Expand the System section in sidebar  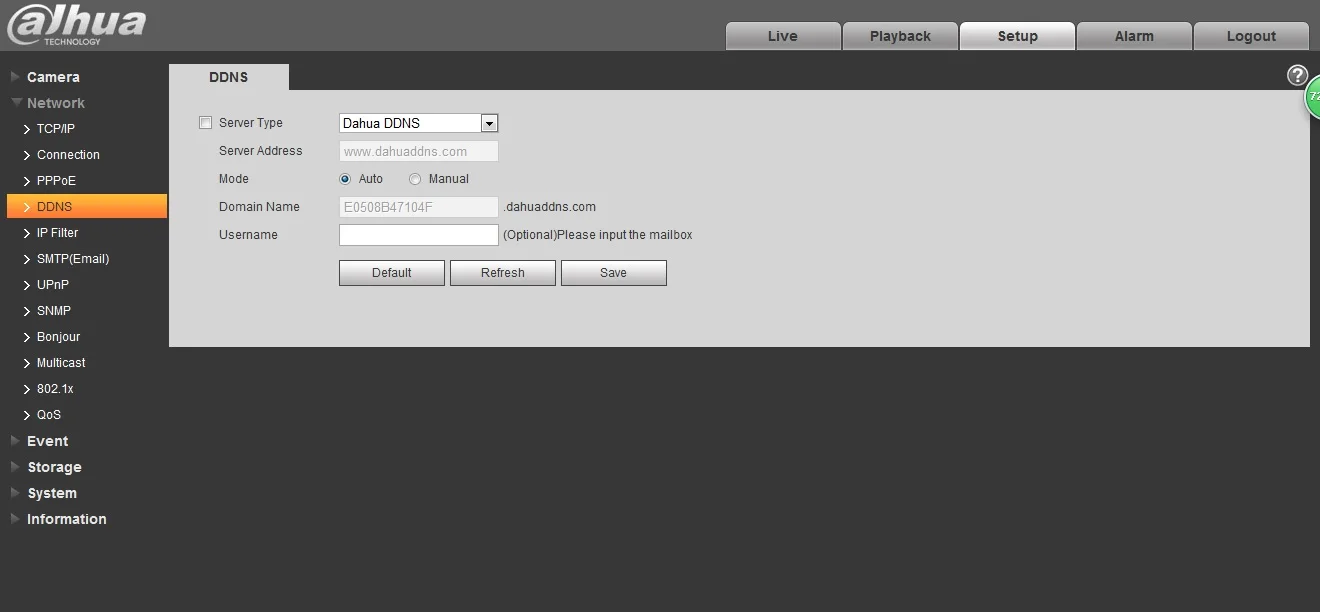pos(52,493)
